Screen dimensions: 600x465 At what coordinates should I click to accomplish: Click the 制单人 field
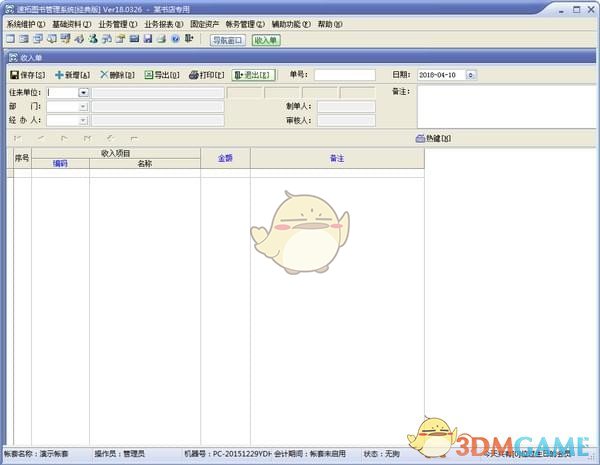[346, 107]
